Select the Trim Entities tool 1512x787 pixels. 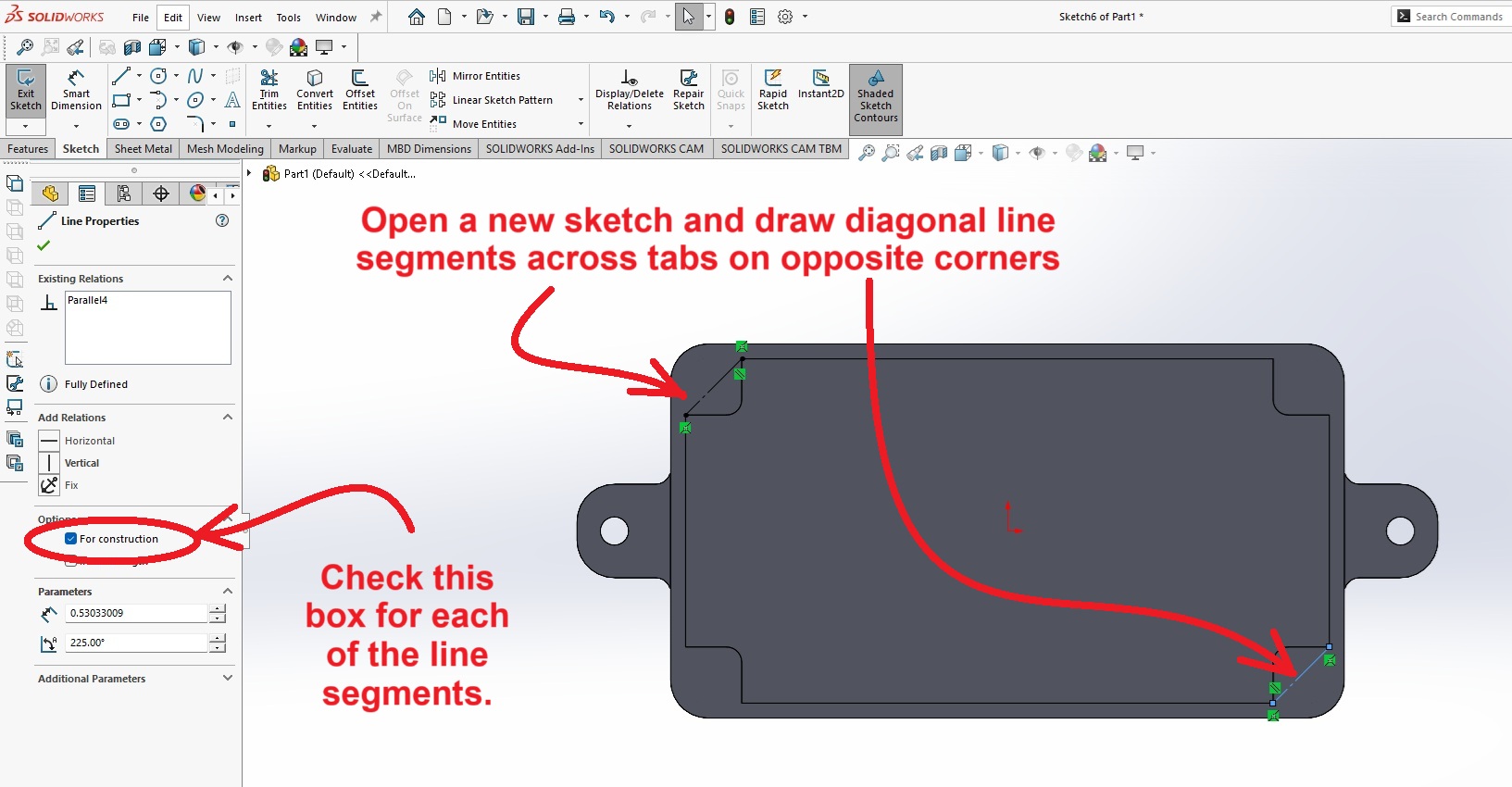(269, 90)
